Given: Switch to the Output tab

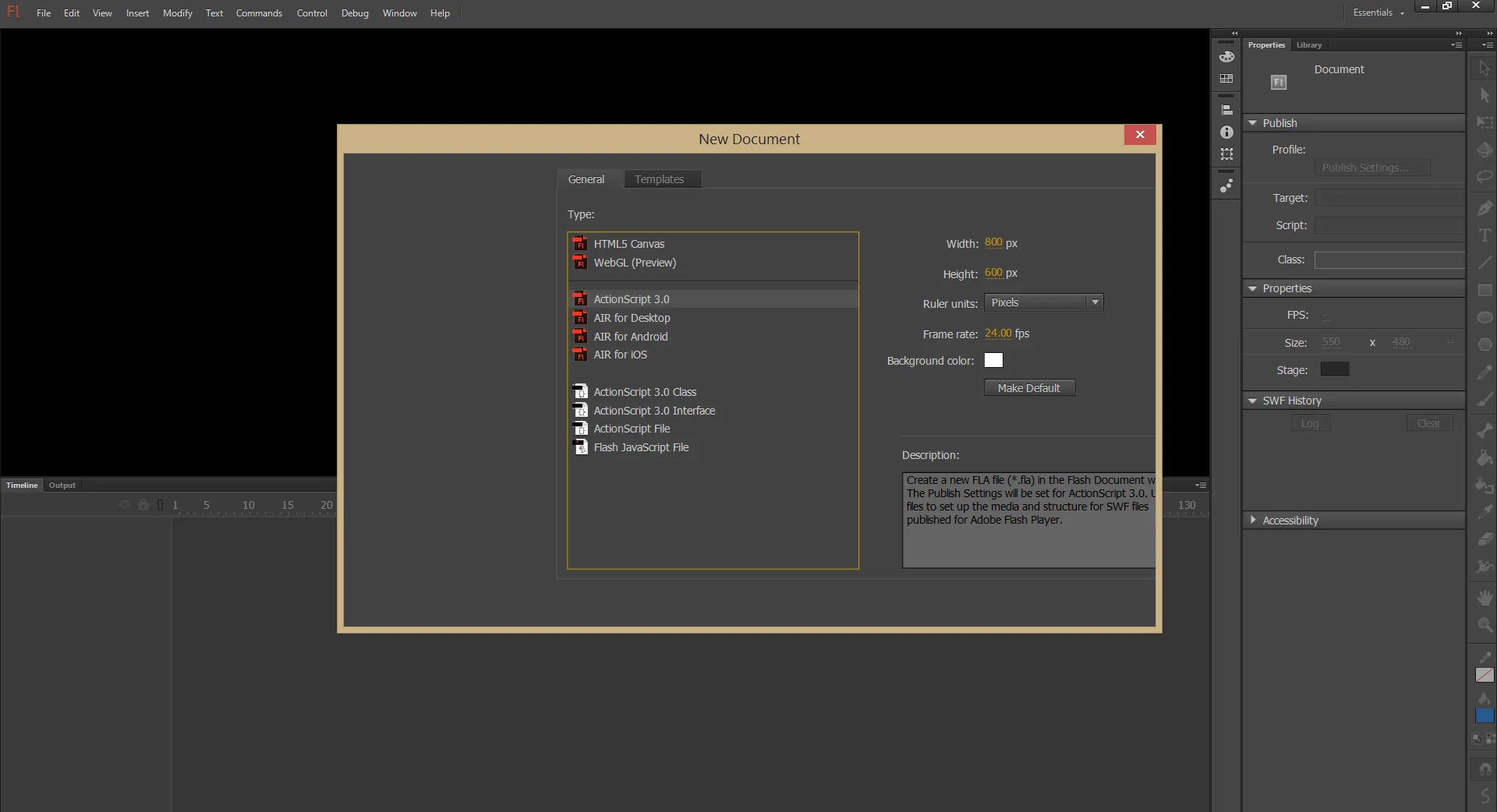Looking at the screenshot, I should pyautogui.click(x=62, y=485).
